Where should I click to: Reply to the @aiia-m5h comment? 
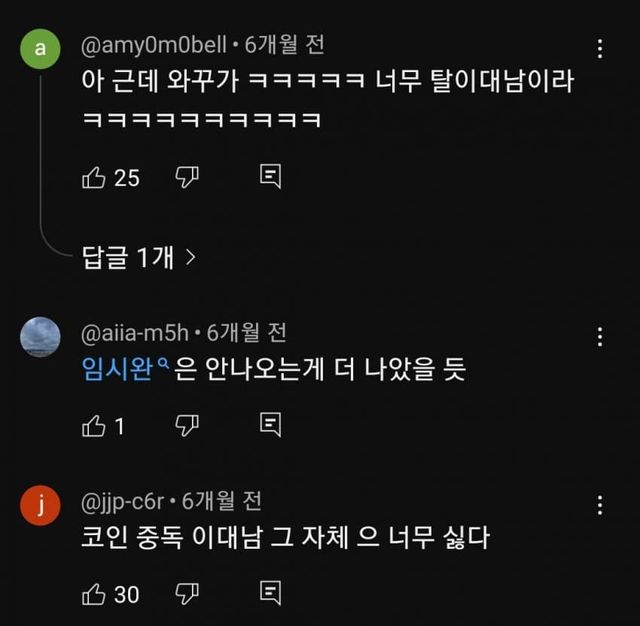point(269,426)
